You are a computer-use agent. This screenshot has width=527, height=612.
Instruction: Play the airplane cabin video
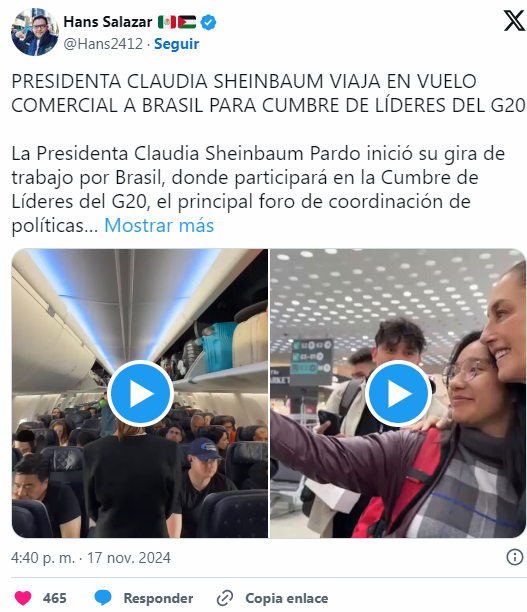coord(141,393)
